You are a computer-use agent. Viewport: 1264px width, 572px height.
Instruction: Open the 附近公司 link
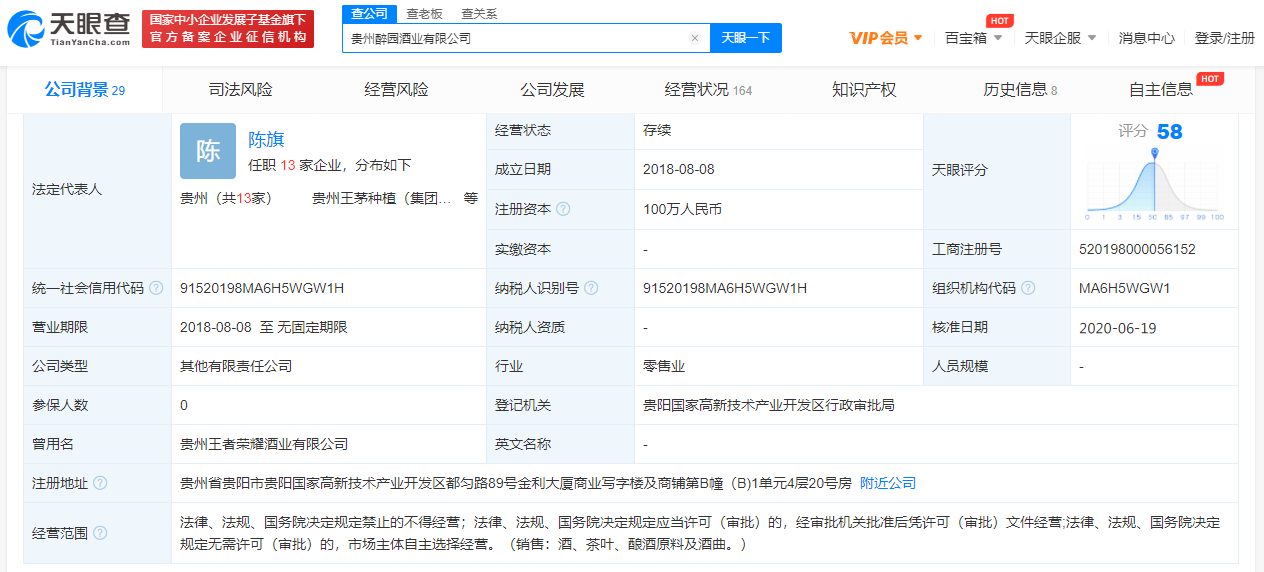pos(887,483)
